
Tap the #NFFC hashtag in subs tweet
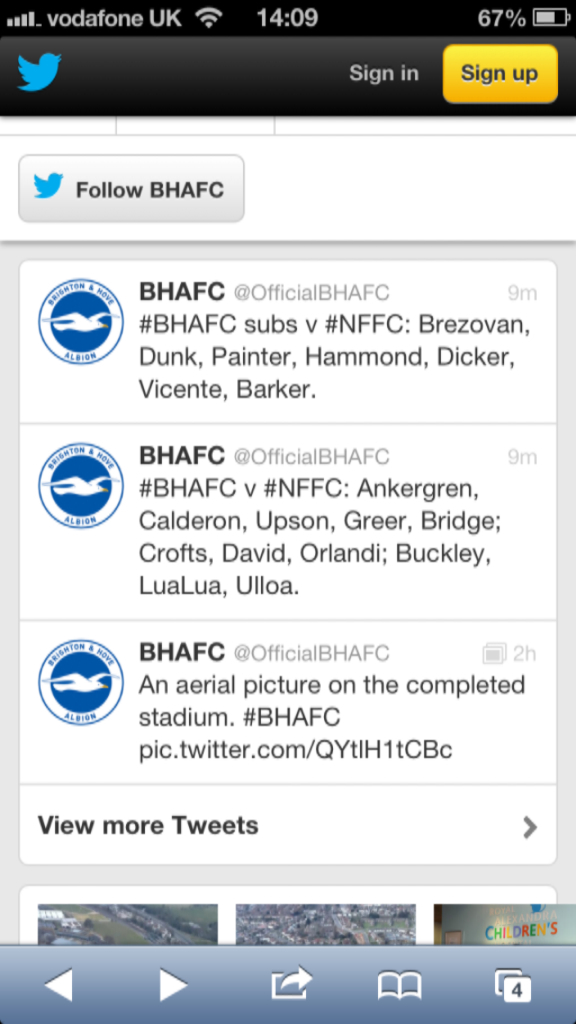click(366, 325)
